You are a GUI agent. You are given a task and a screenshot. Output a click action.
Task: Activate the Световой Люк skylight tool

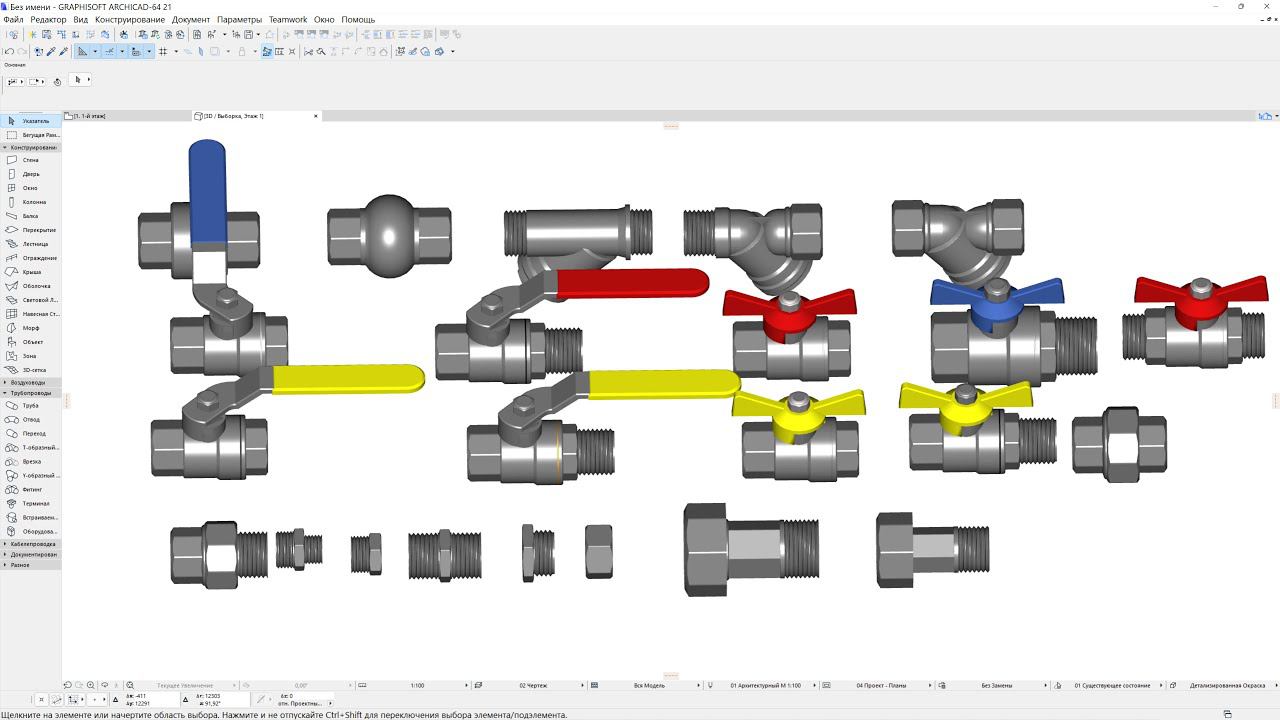(30, 300)
